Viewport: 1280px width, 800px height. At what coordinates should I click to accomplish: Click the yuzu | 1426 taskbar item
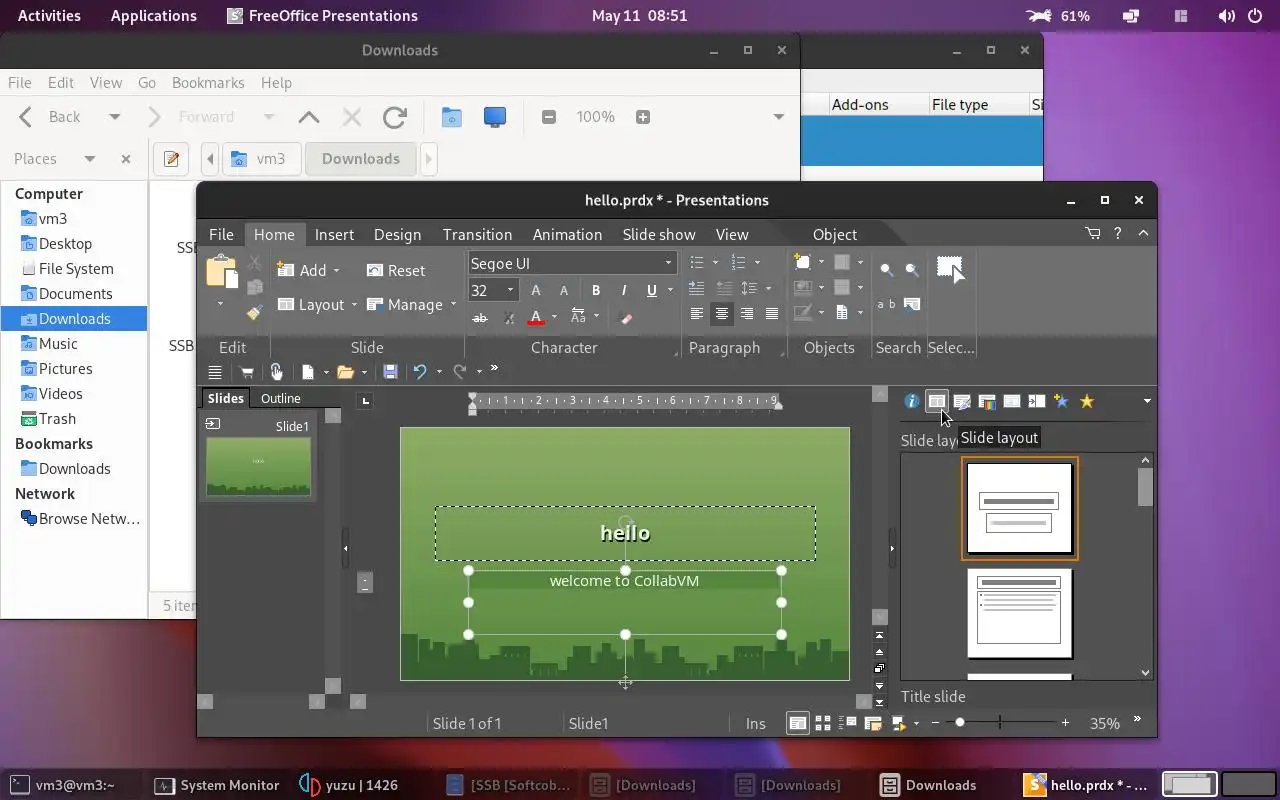[352, 785]
